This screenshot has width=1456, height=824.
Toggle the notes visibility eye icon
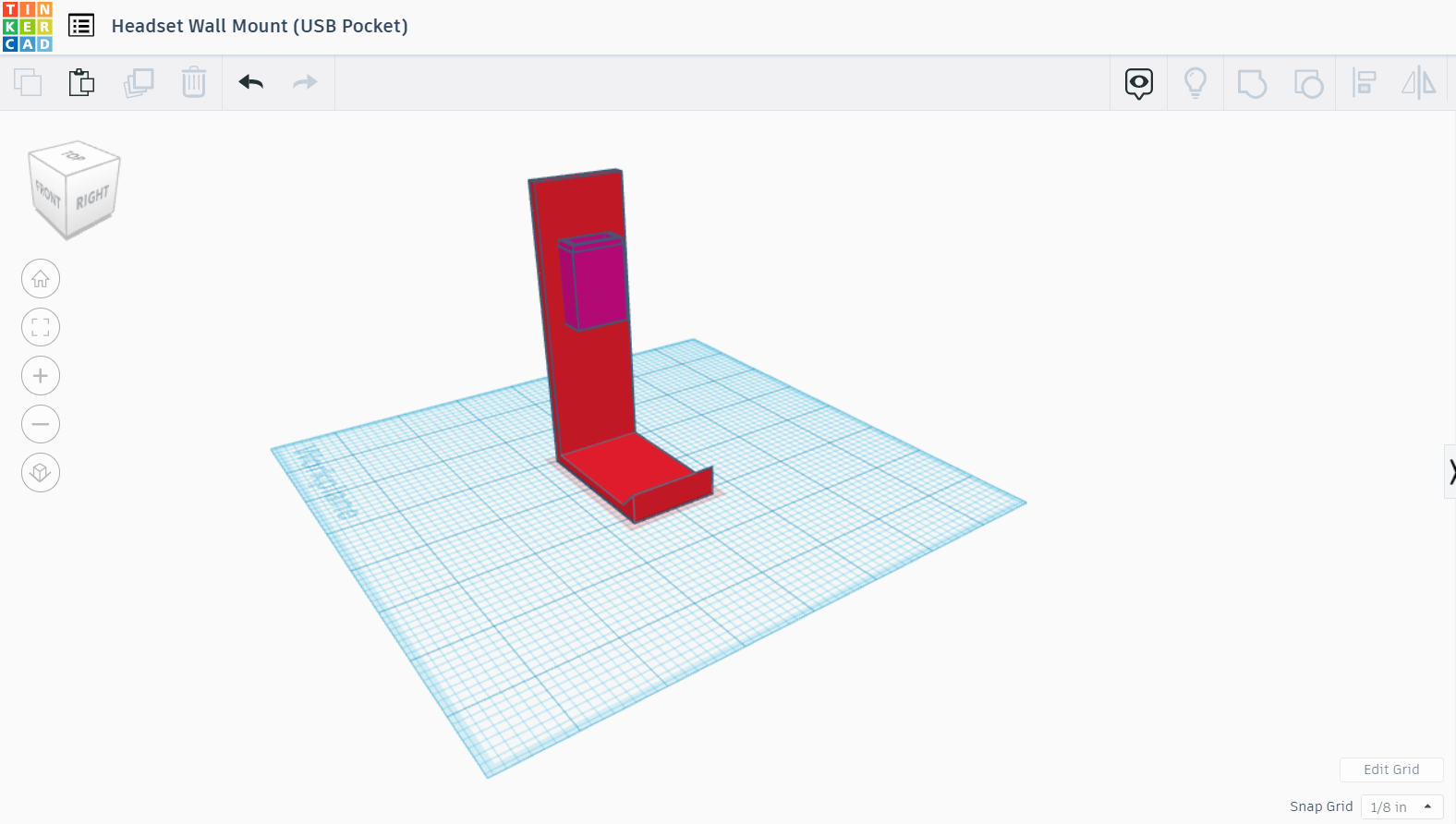pyautogui.click(x=1139, y=84)
